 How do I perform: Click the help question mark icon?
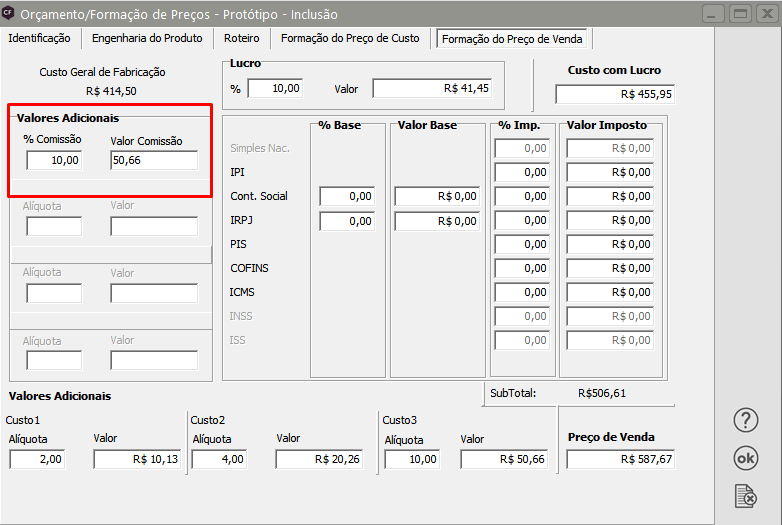[745, 420]
